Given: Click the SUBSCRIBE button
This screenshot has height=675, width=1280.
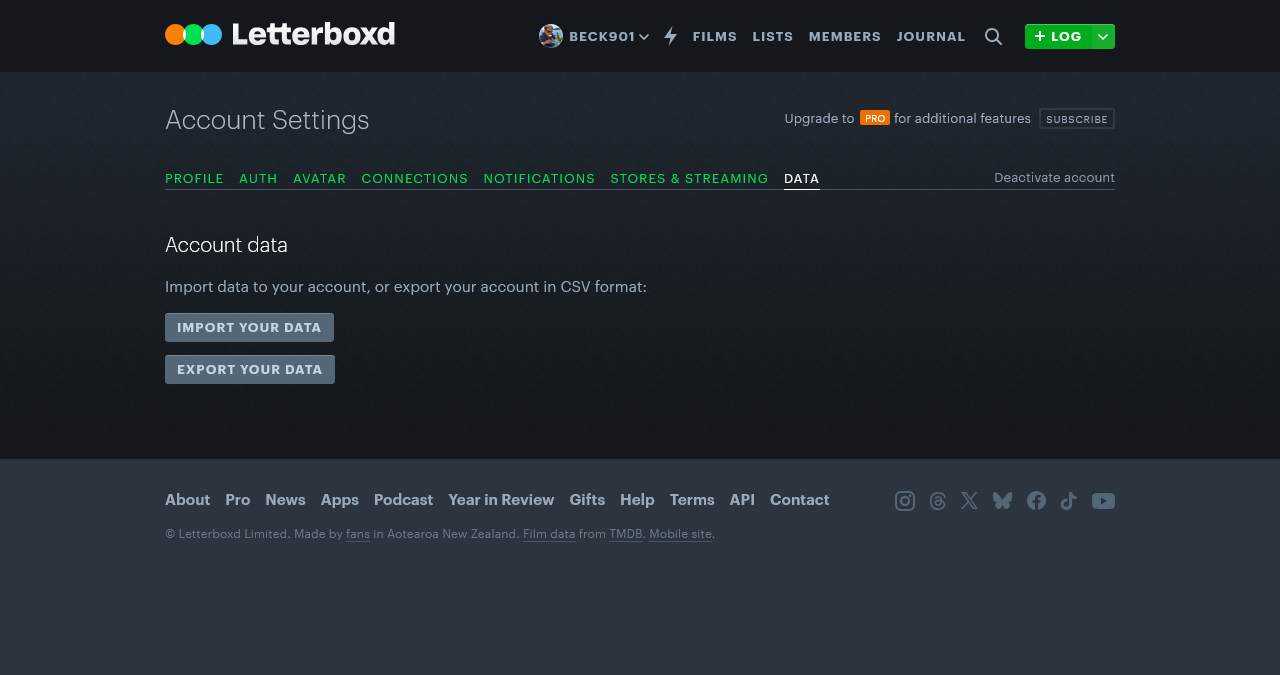Looking at the screenshot, I should coord(1076,118).
